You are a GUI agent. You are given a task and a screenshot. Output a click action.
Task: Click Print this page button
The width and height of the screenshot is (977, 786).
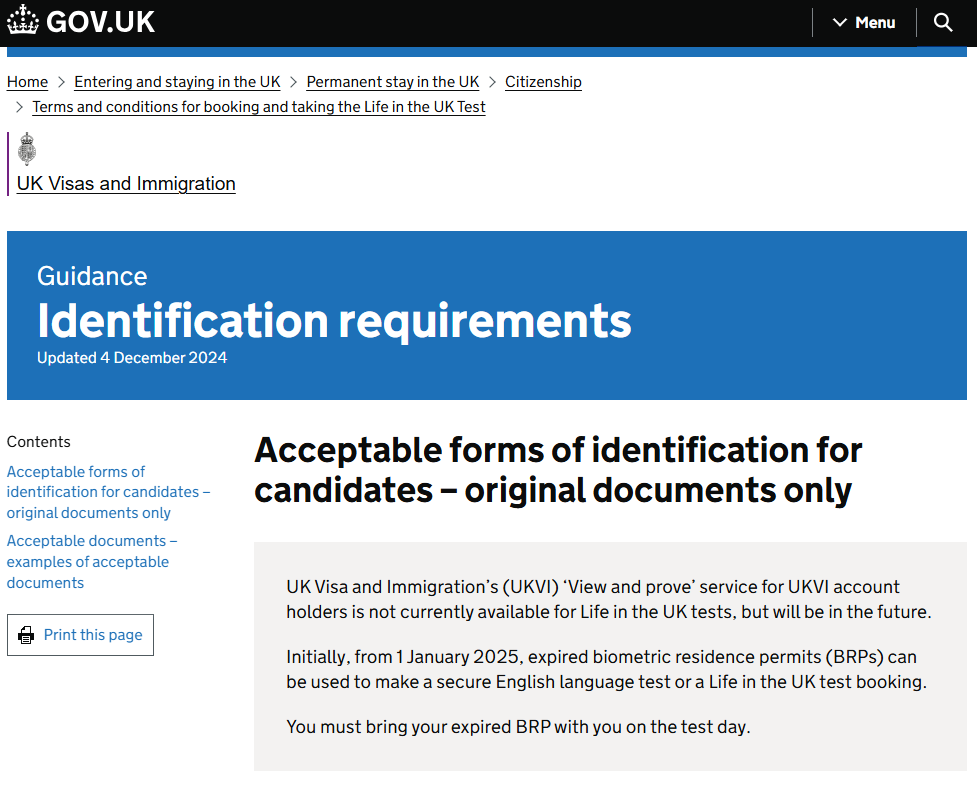(80, 635)
